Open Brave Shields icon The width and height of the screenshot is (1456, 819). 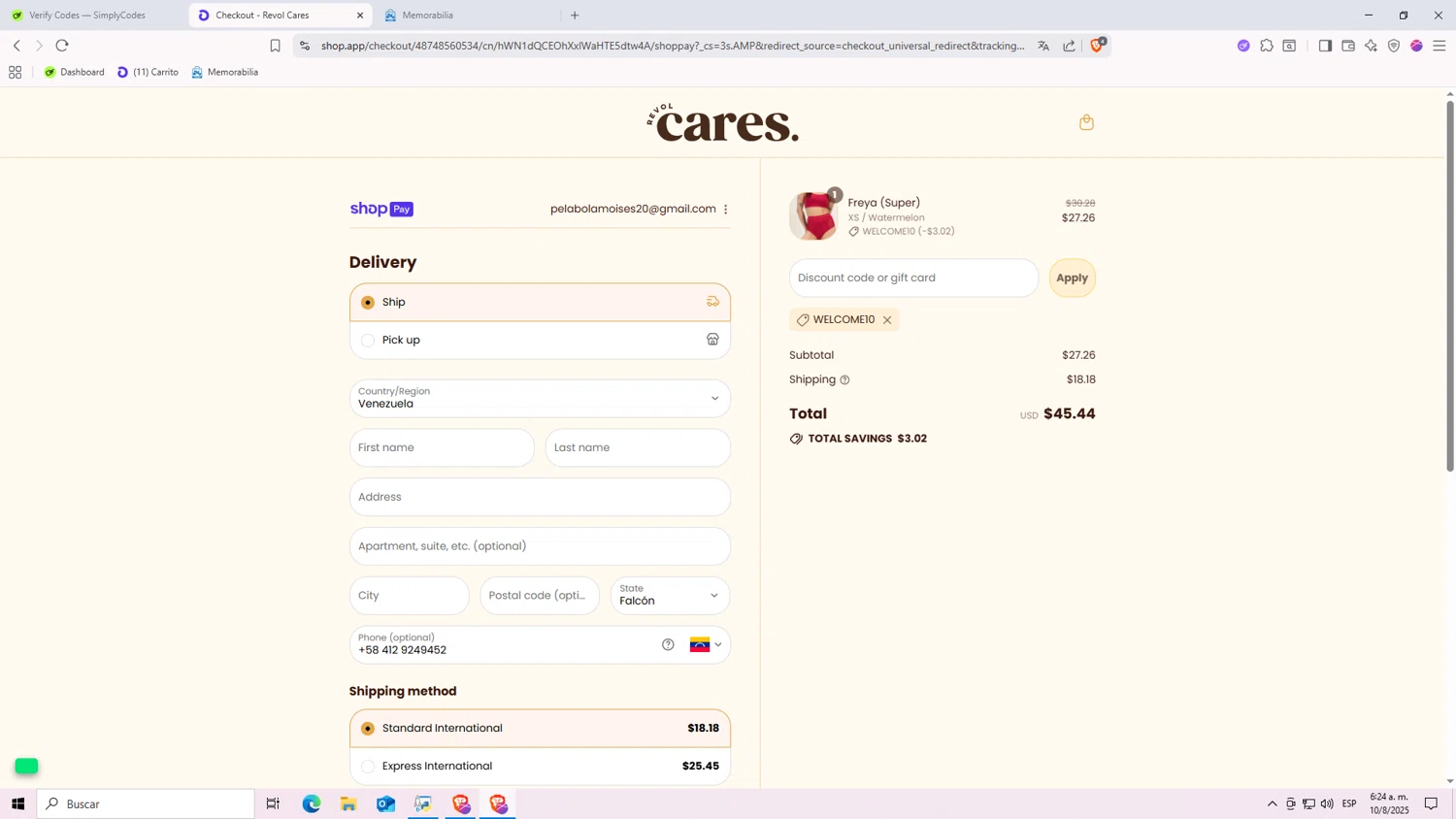coord(1097,45)
